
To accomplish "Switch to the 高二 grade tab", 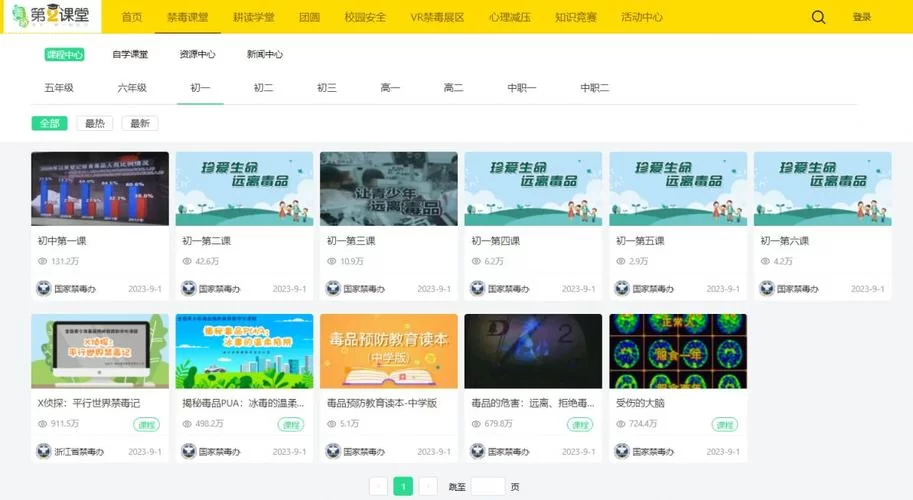I will [454, 88].
